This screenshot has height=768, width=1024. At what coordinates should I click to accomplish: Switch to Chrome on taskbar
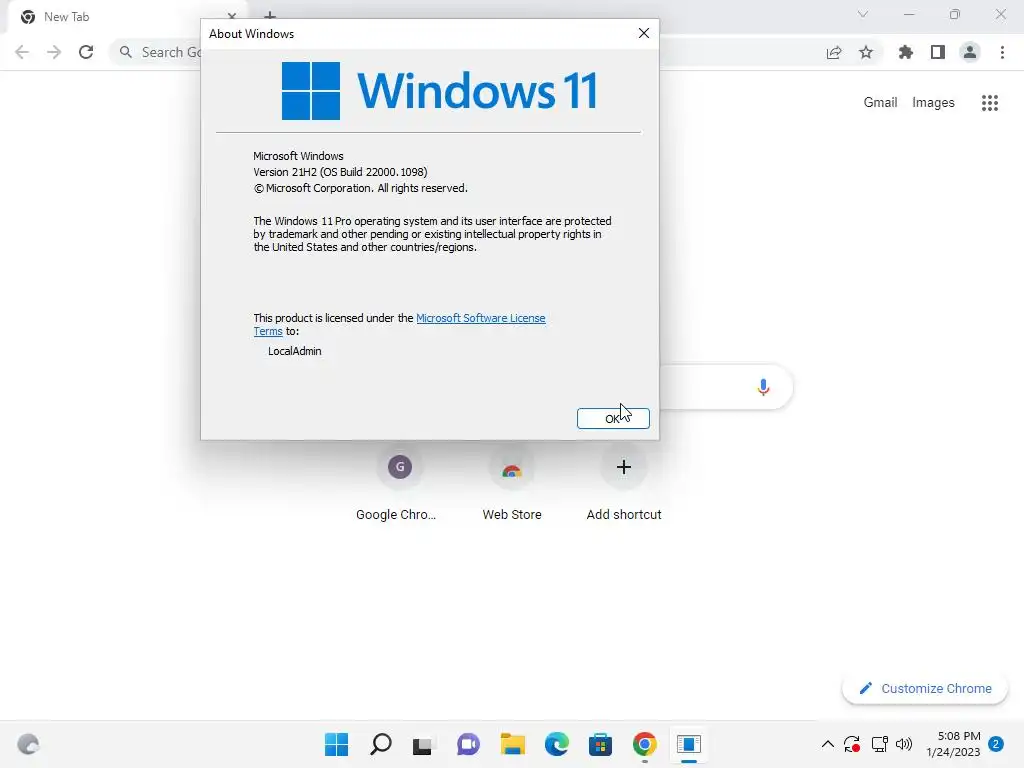tap(645, 744)
